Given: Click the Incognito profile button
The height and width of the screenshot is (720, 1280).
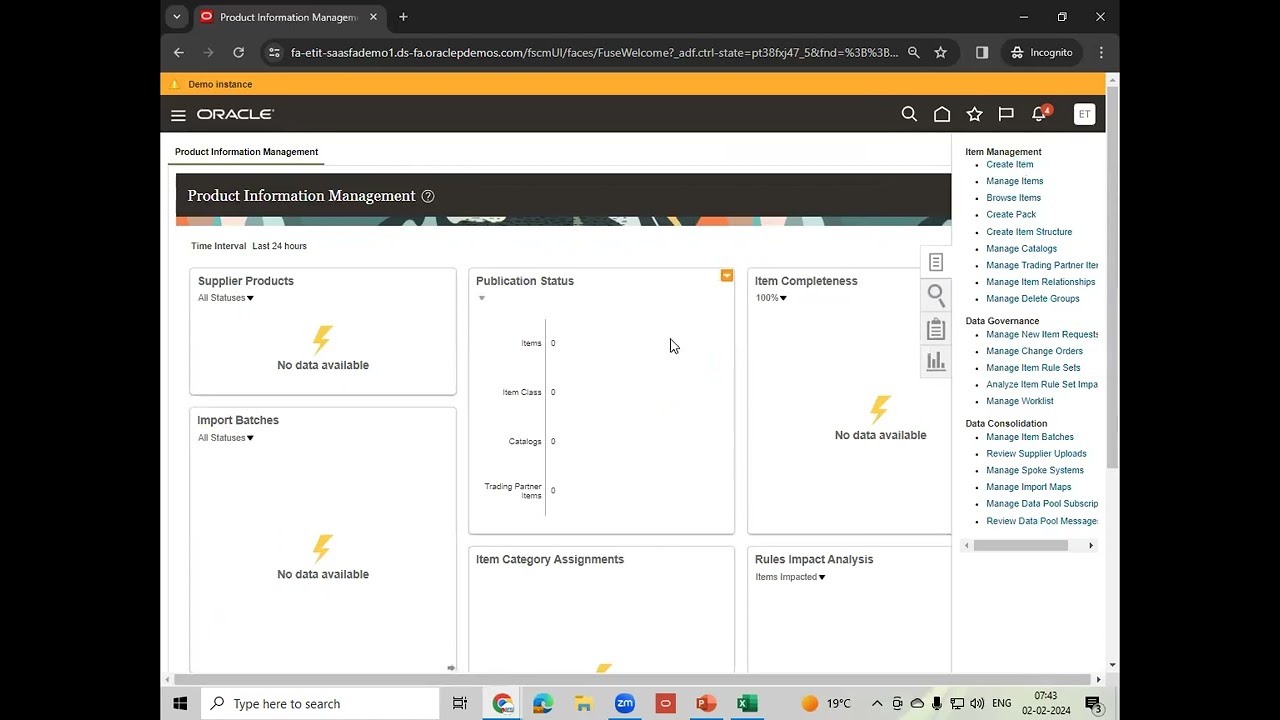Looking at the screenshot, I should (1041, 53).
